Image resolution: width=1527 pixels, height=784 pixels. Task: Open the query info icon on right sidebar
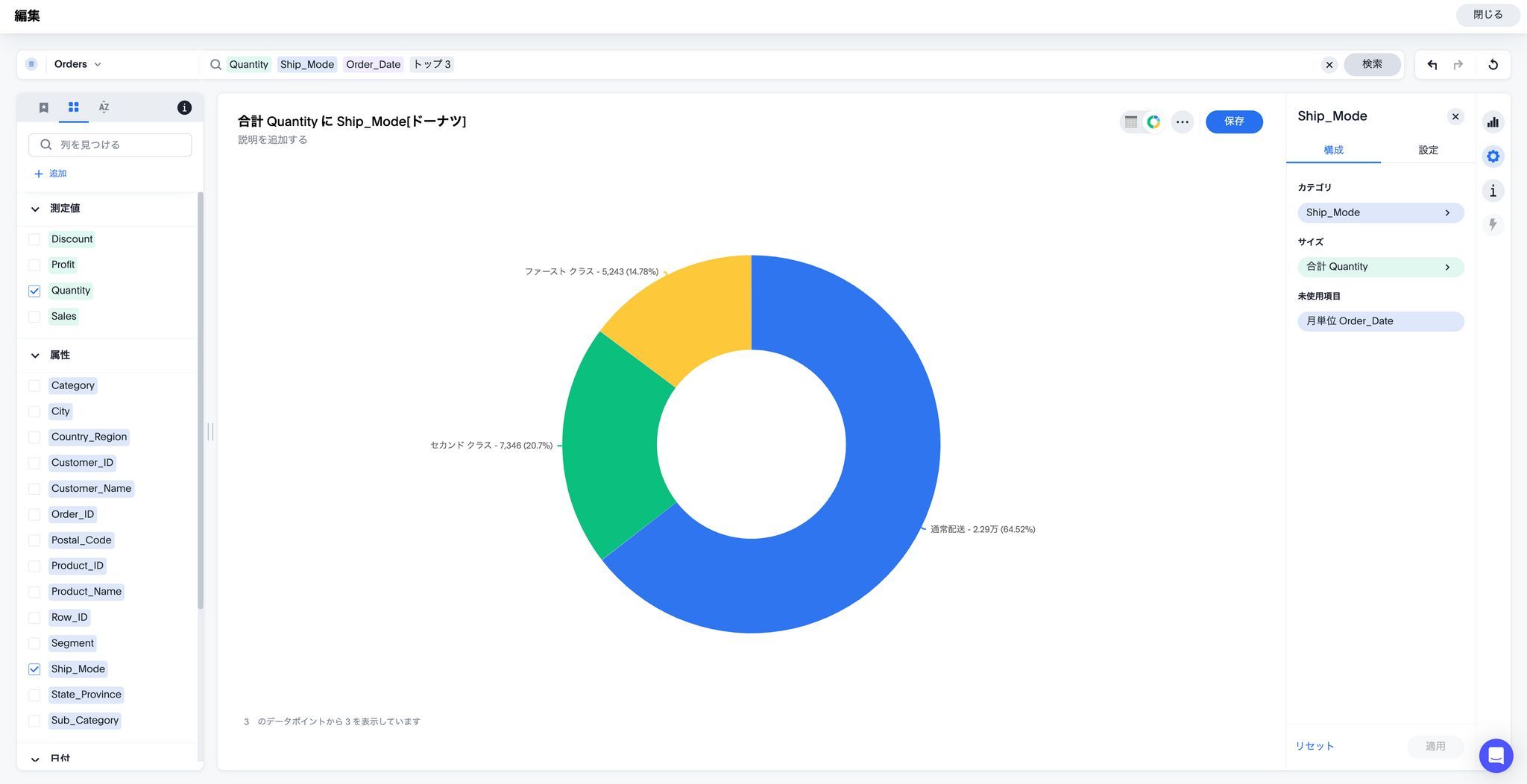pyautogui.click(x=1493, y=191)
